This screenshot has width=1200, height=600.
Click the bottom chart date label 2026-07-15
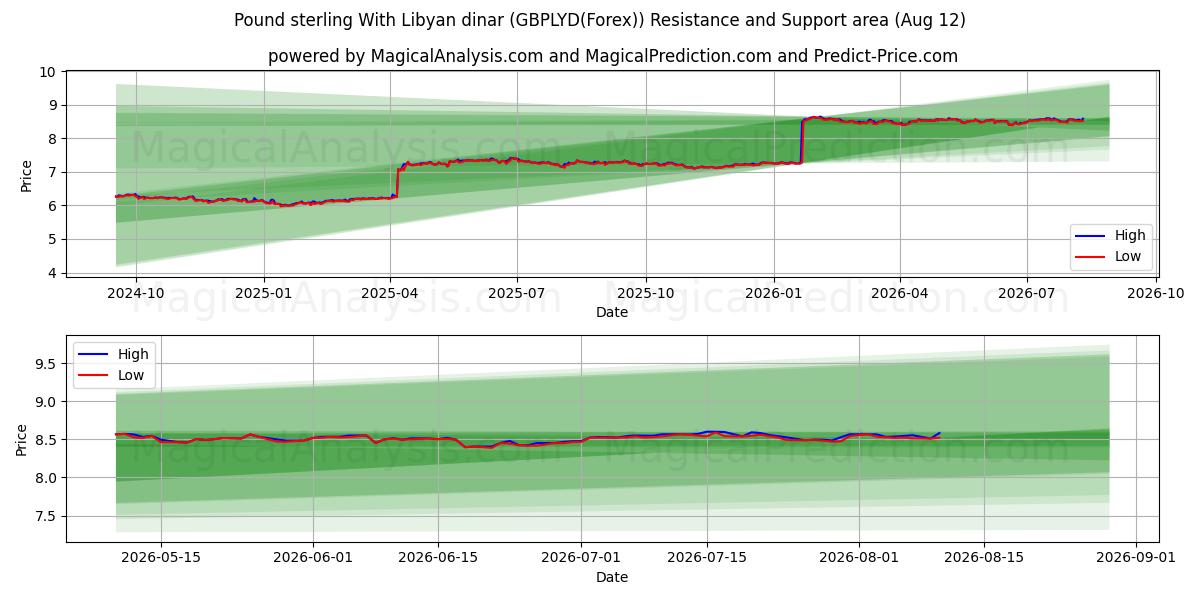click(x=708, y=559)
